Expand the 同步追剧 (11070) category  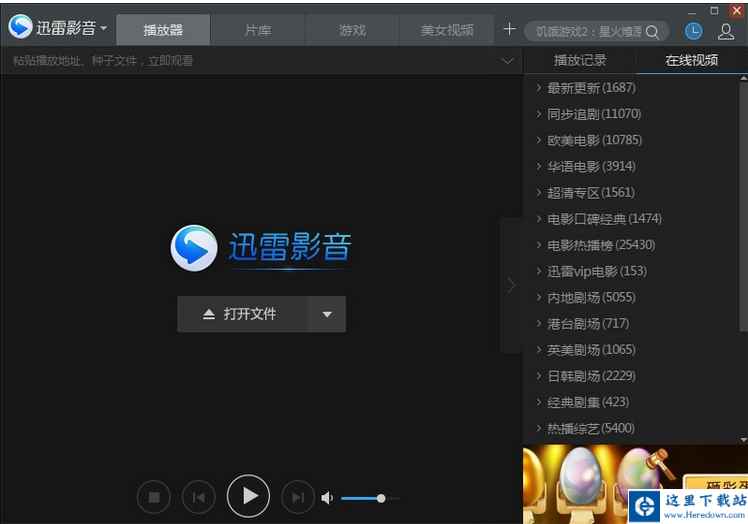click(x=588, y=114)
